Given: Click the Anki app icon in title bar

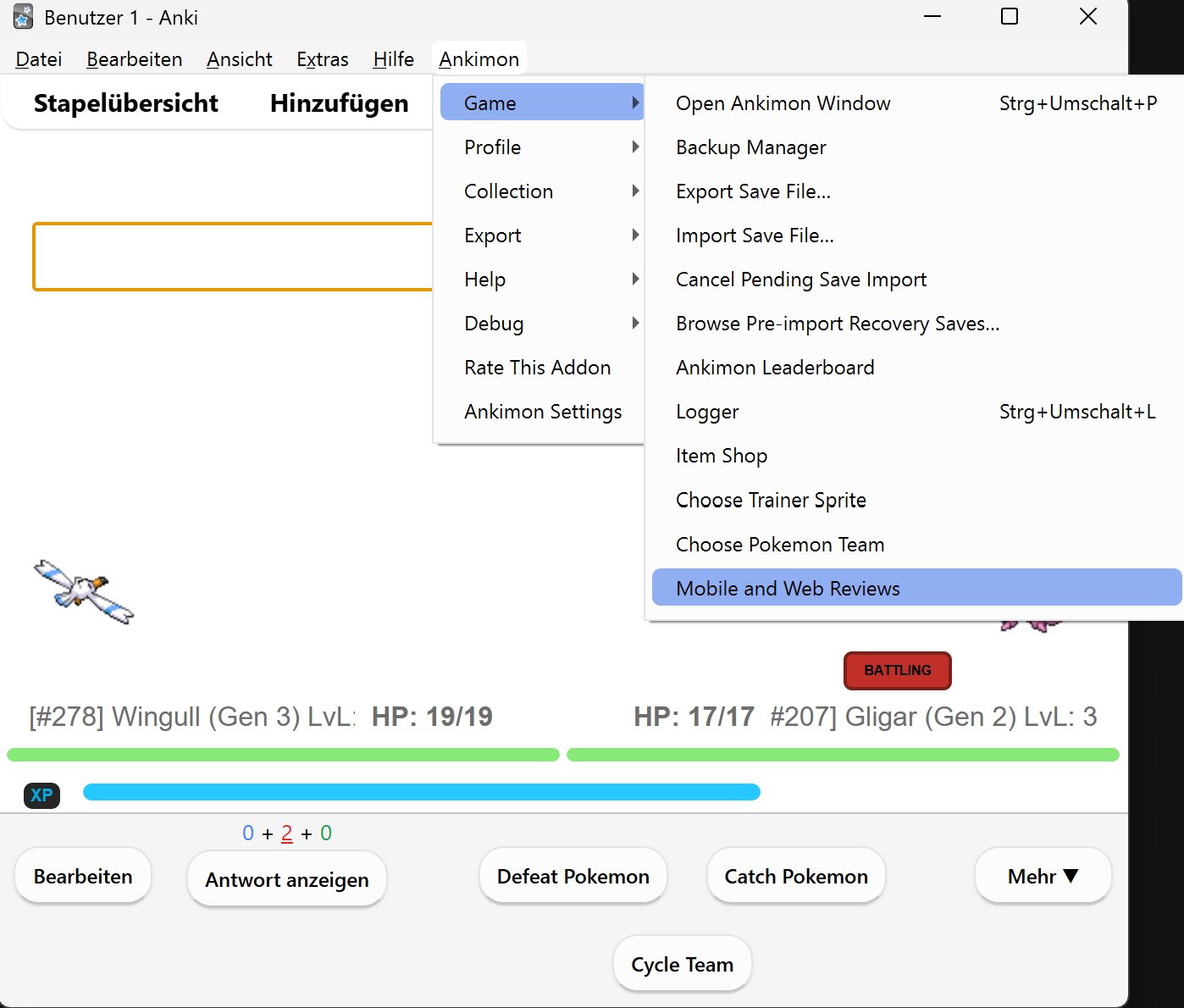Looking at the screenshot, I should (x=24, y=17).
